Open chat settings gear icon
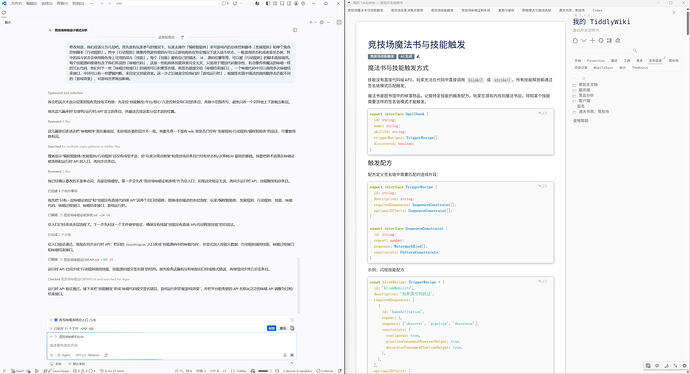The width and height of the screenshot is (690, 374). click(x=322, y=22)
